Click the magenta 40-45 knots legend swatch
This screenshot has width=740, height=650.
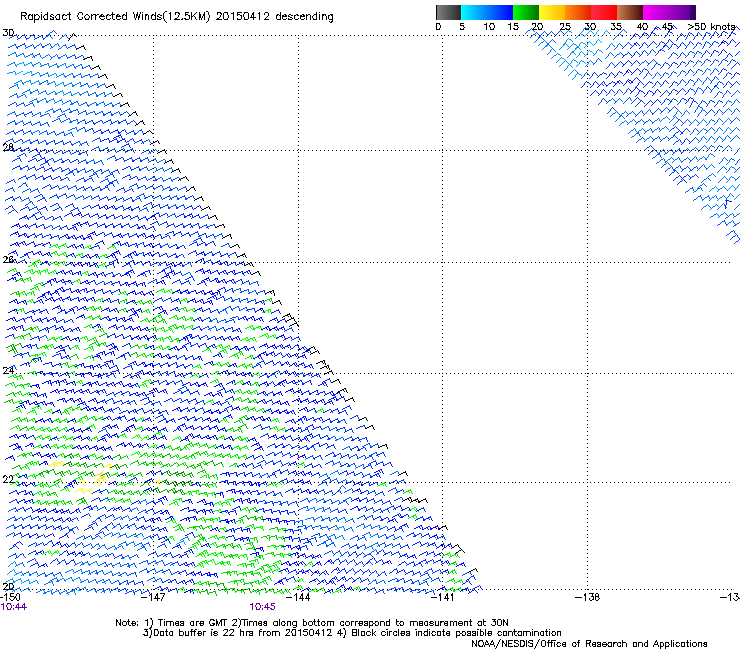click(x=656, y=12)
